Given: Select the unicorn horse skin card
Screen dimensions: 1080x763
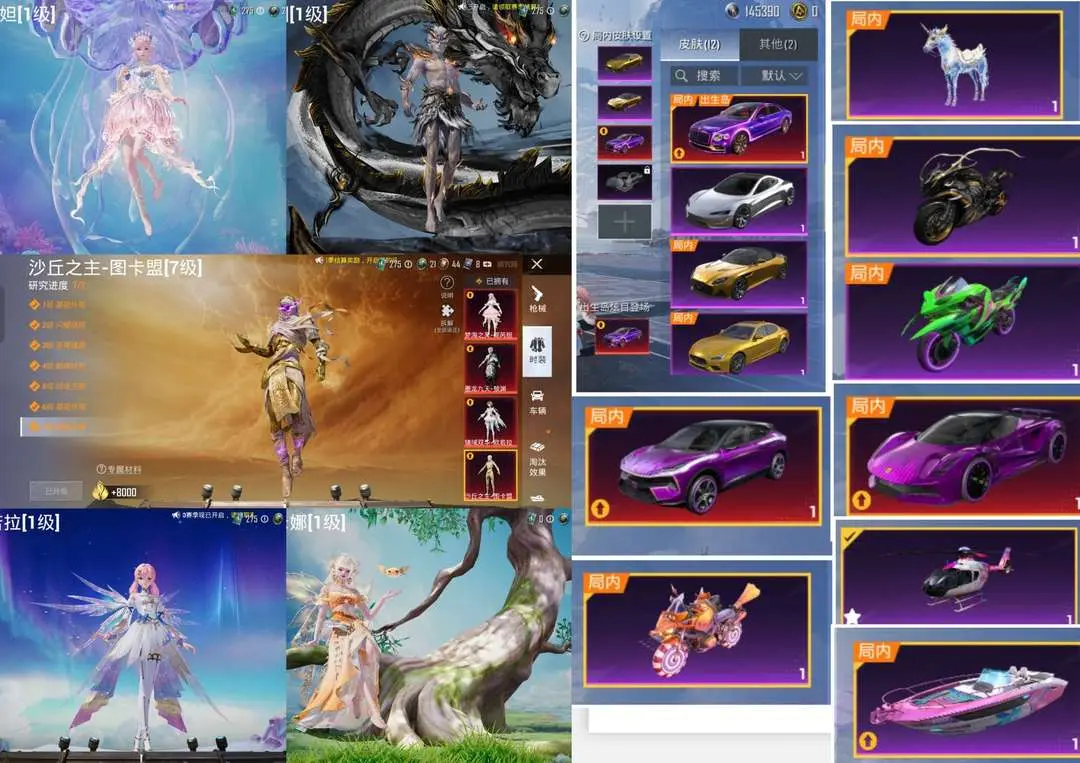Looking at the screenshot, I should (x=955, y=65).
